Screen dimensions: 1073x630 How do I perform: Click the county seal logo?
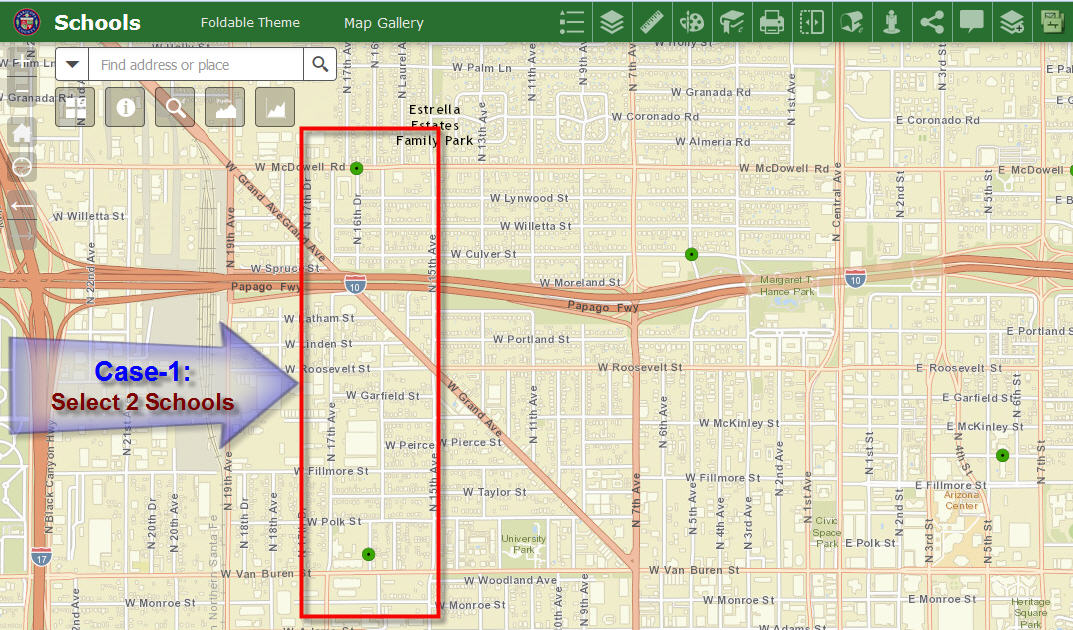click(27, 22)
